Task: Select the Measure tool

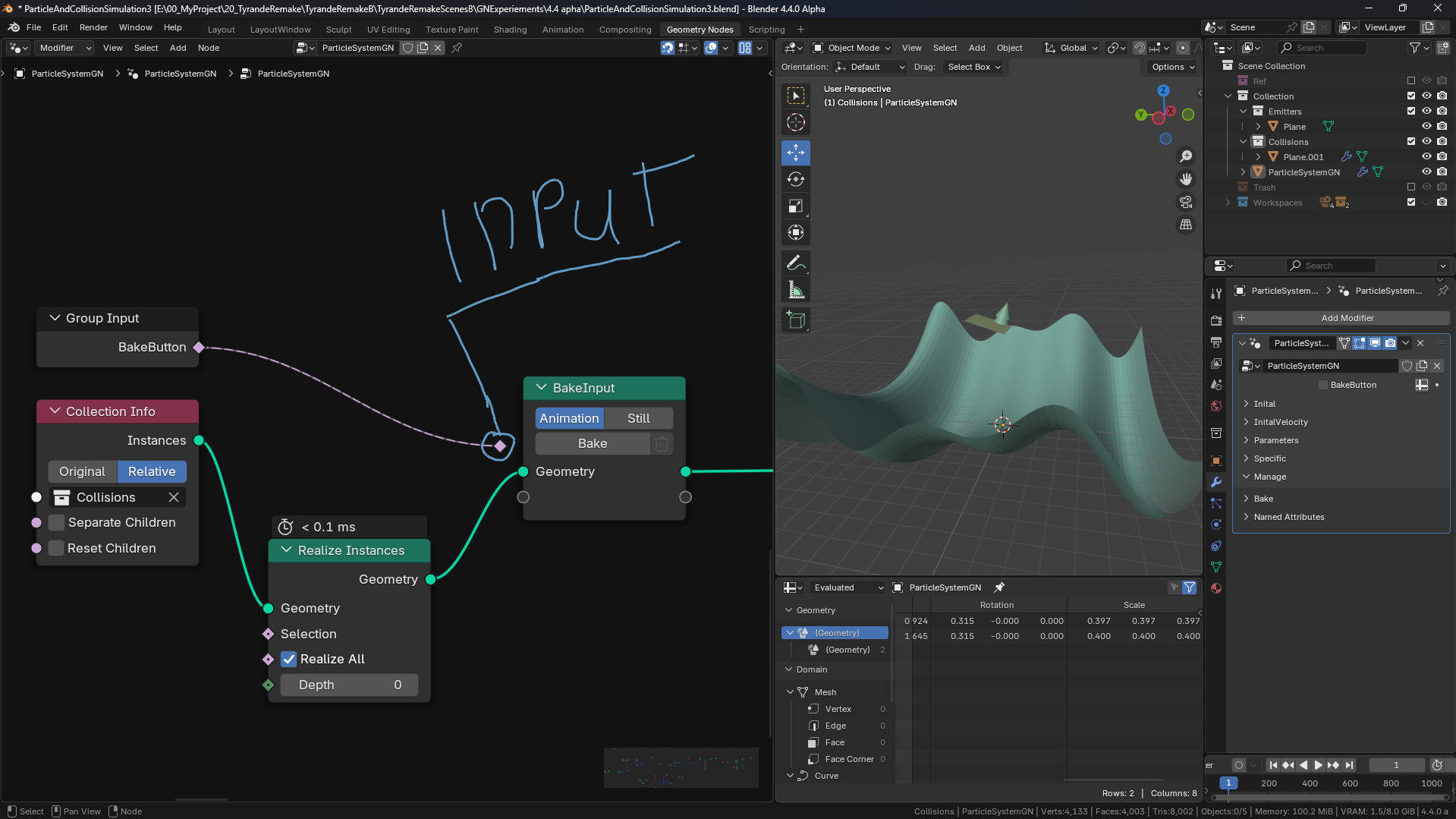Action: (x=796, y=290)
